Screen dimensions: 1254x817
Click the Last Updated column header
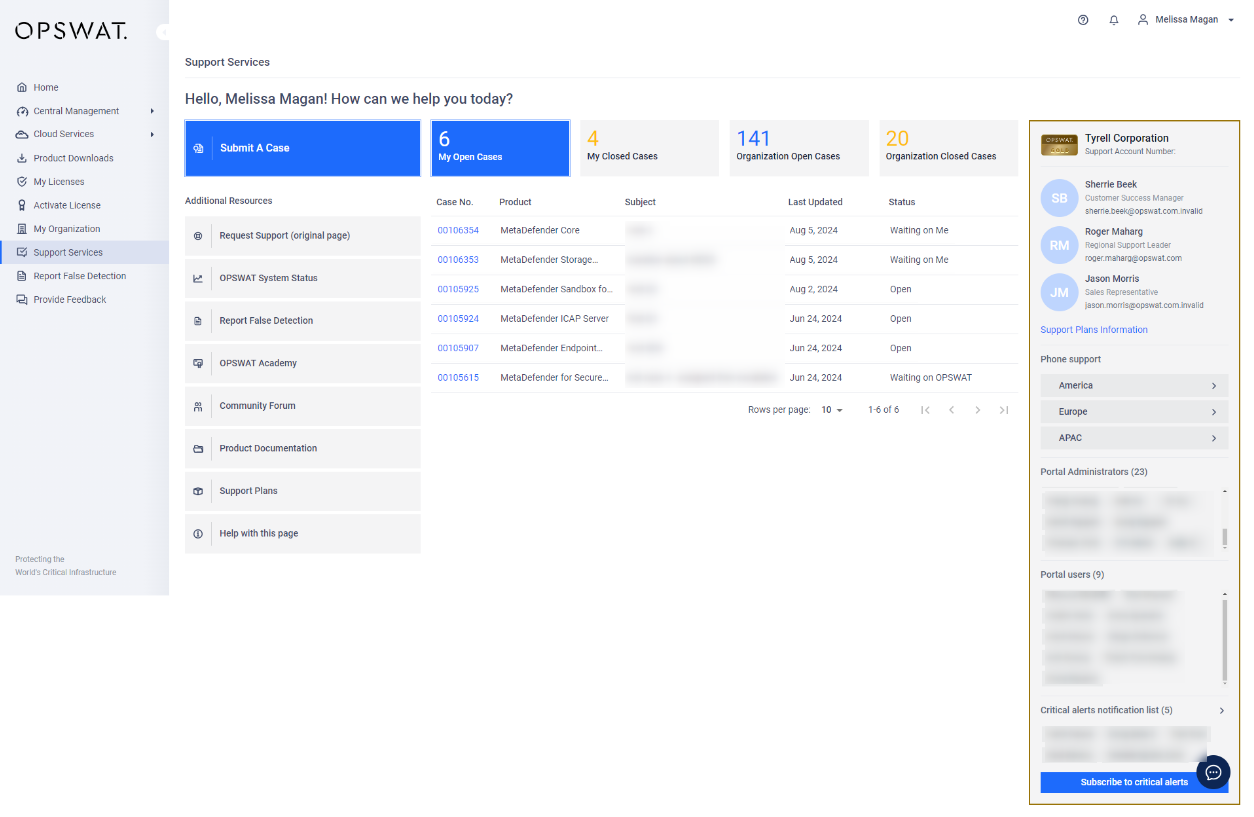(x=815, y=202)
